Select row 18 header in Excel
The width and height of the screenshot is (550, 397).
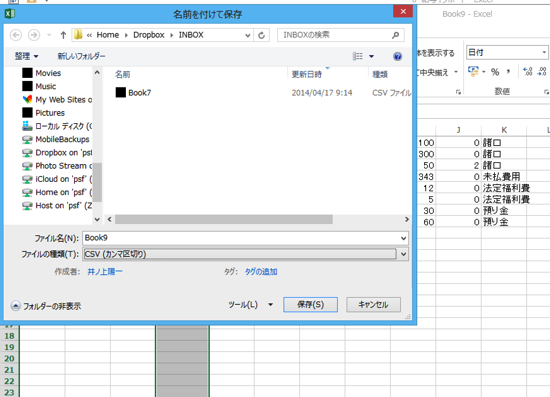coord(9,336)
